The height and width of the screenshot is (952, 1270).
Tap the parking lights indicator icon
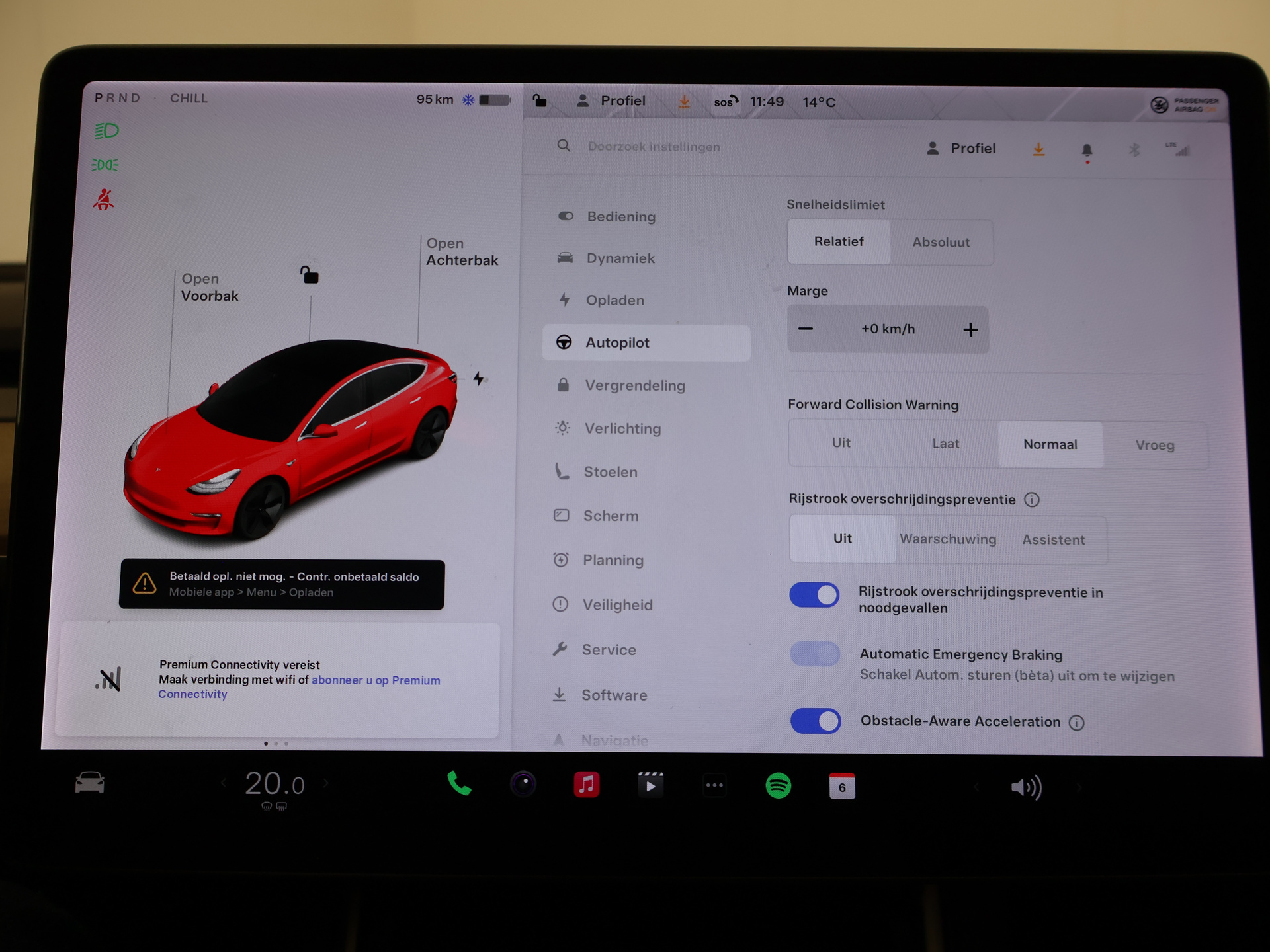105,165
